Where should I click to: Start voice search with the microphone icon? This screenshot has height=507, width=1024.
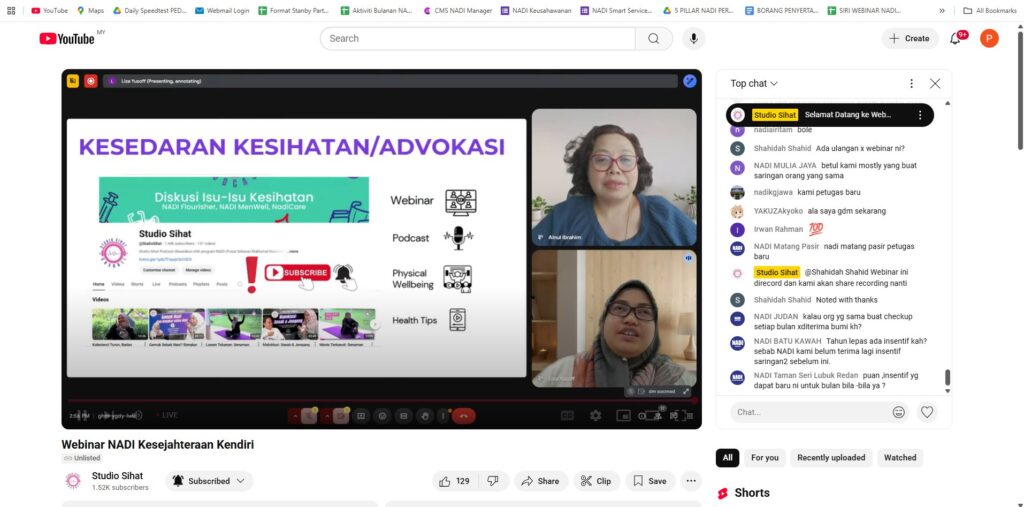coord(692,38)
